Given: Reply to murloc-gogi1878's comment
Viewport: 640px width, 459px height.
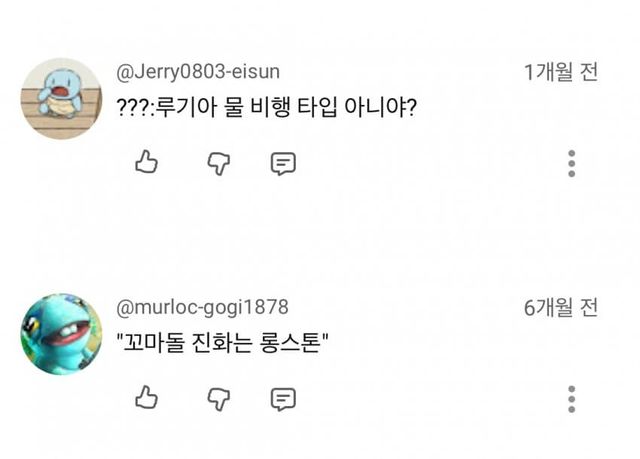Looking at the screenshot, I should tap(284, 399).
